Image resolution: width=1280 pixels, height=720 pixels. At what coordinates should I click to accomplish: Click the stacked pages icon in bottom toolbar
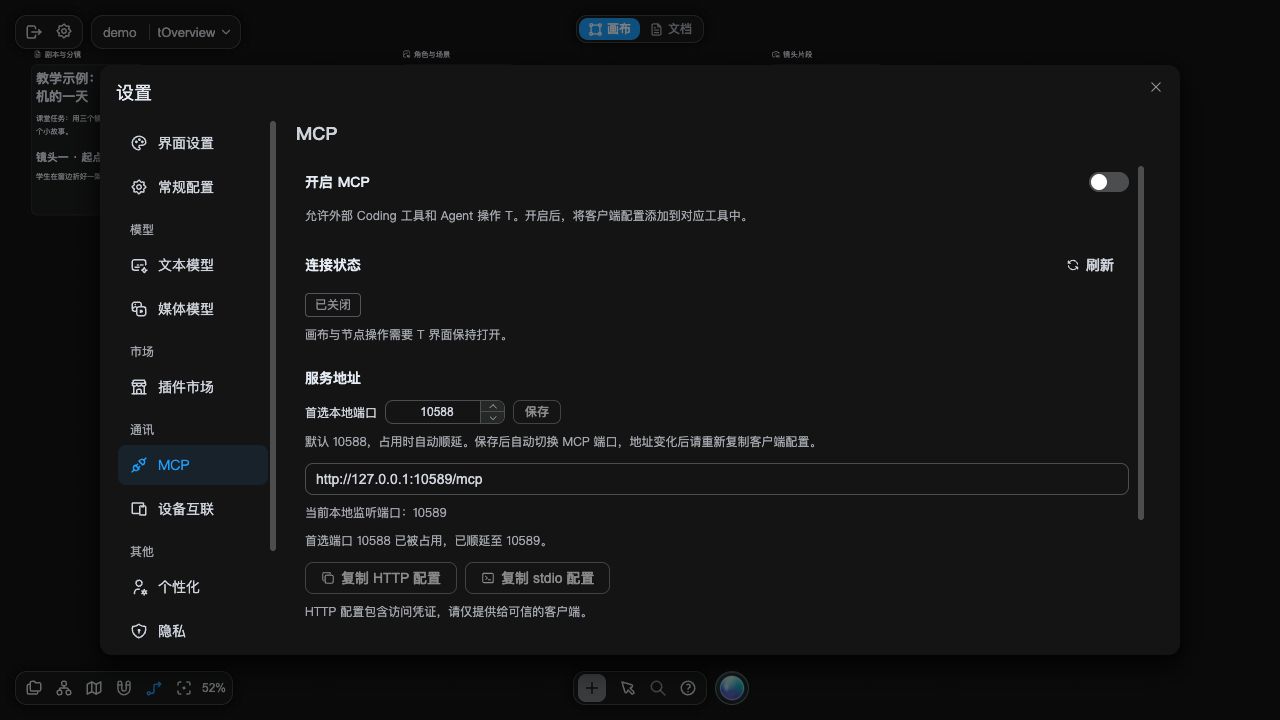(34, 688)
